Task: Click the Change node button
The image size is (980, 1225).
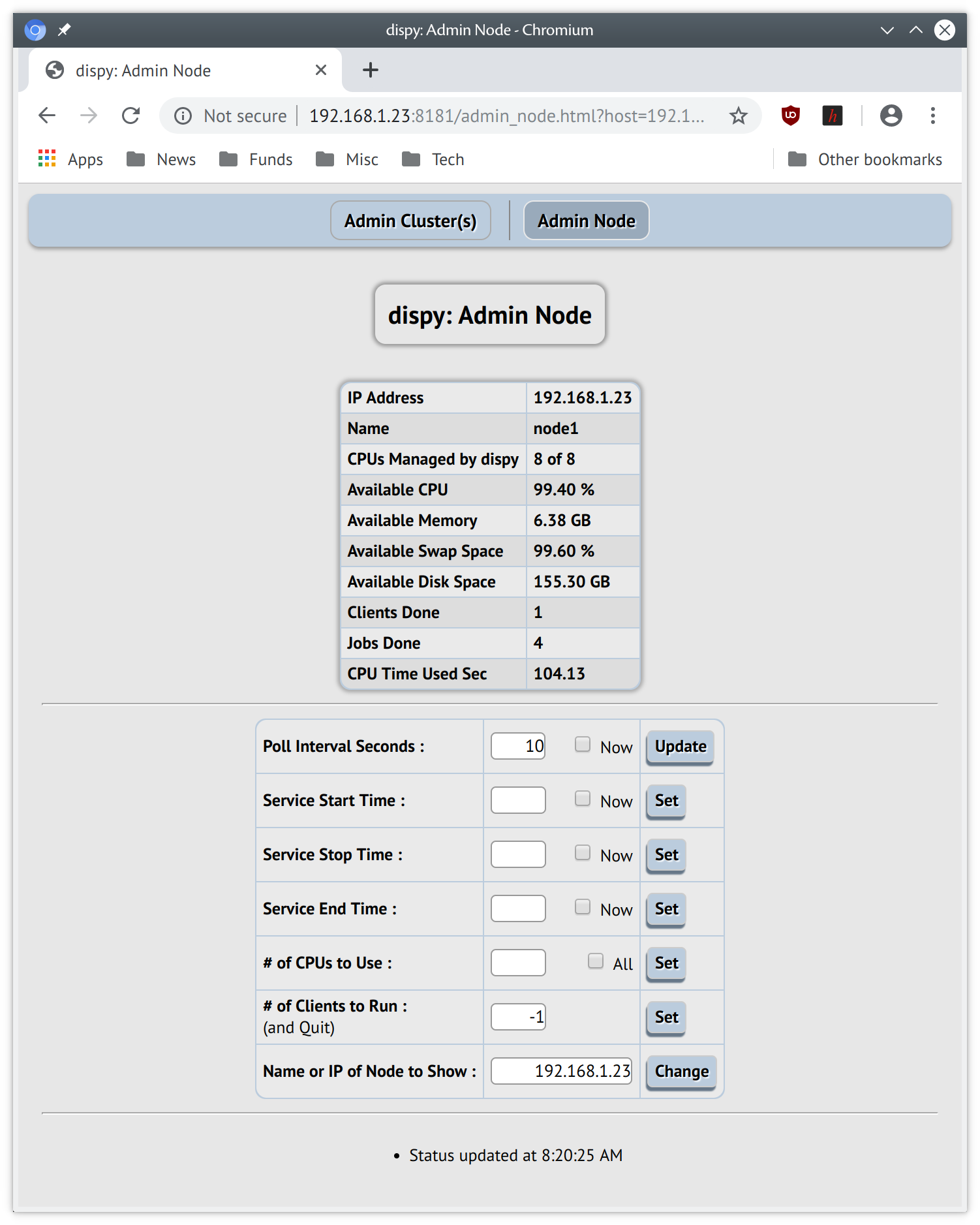Action: [x=681, y=1072]
